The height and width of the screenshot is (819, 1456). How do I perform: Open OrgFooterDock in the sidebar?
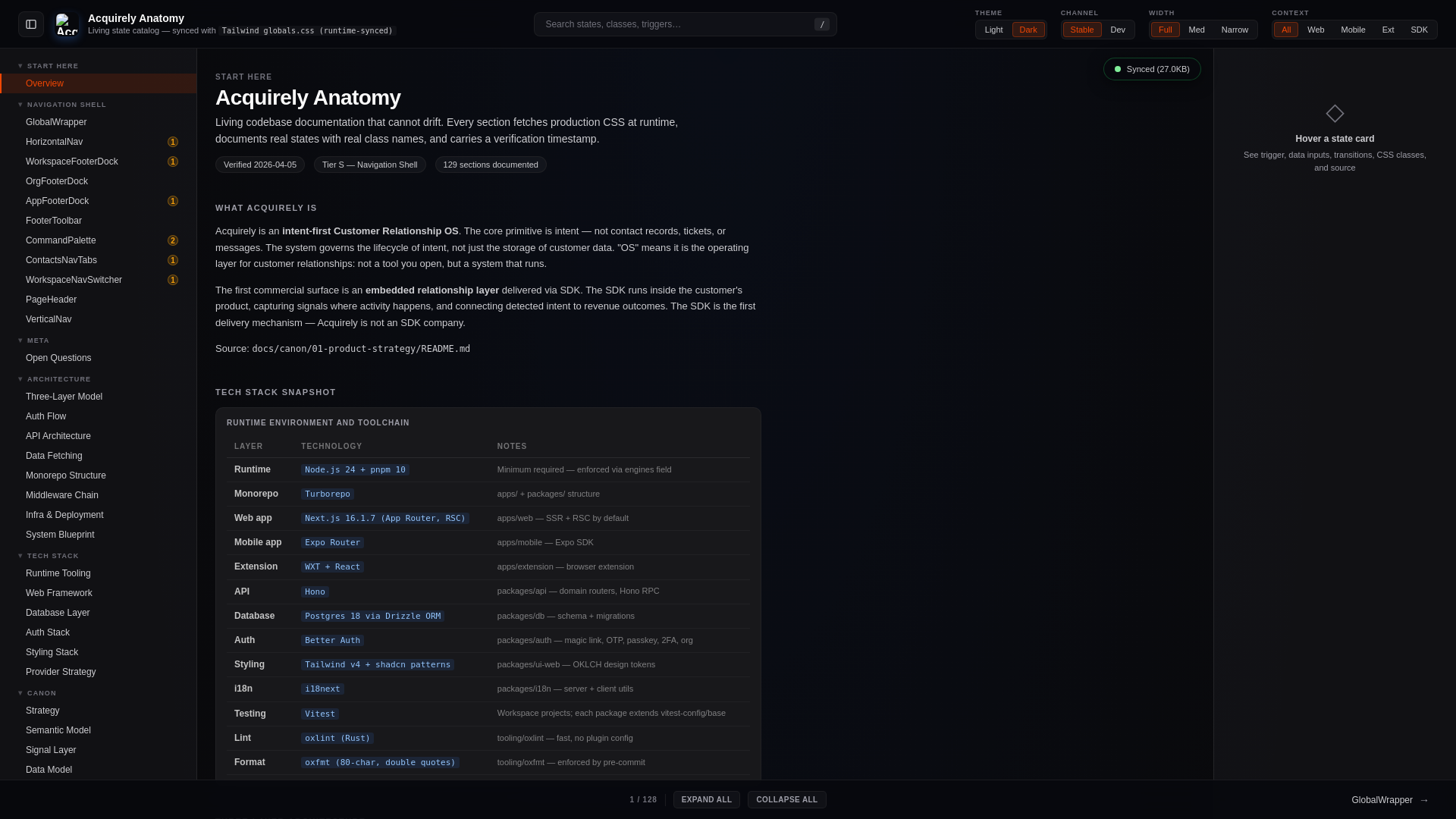[99, 181]
